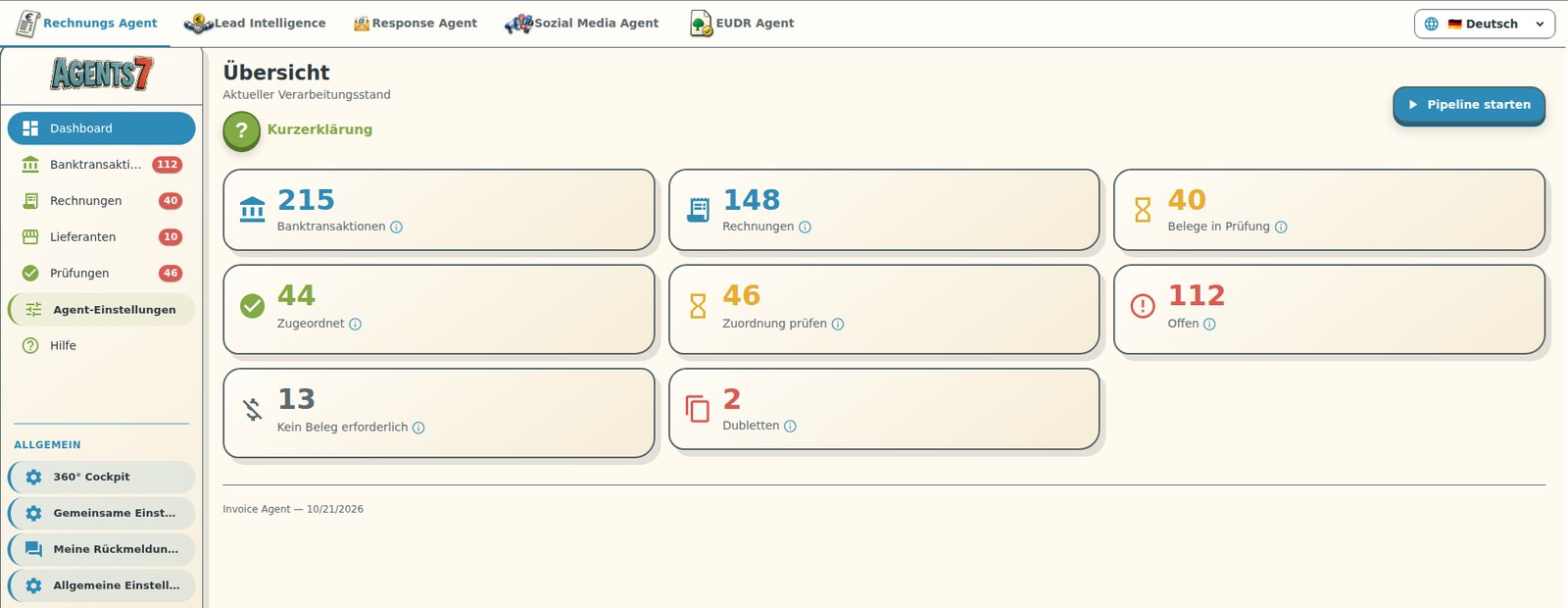Click the 112 badge on Banktransaktionen
The height and width of the screenshot is (608, 1568).
tap(168, 165)
